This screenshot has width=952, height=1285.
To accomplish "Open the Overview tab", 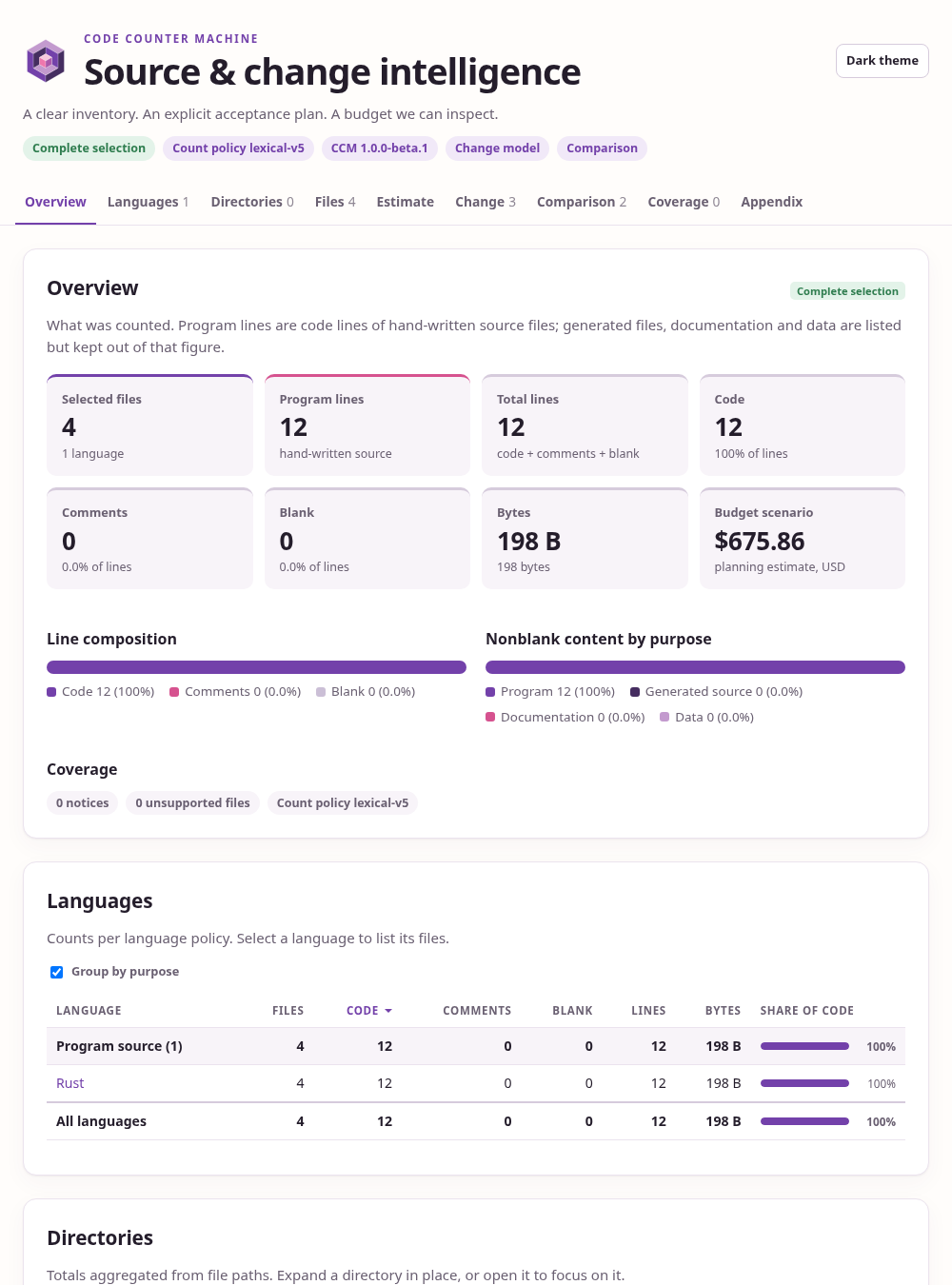I will tap(55, 202).
